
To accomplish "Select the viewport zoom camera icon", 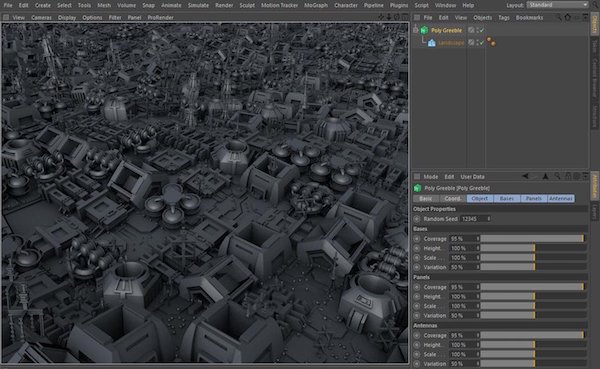I will [x=389, y=17].
